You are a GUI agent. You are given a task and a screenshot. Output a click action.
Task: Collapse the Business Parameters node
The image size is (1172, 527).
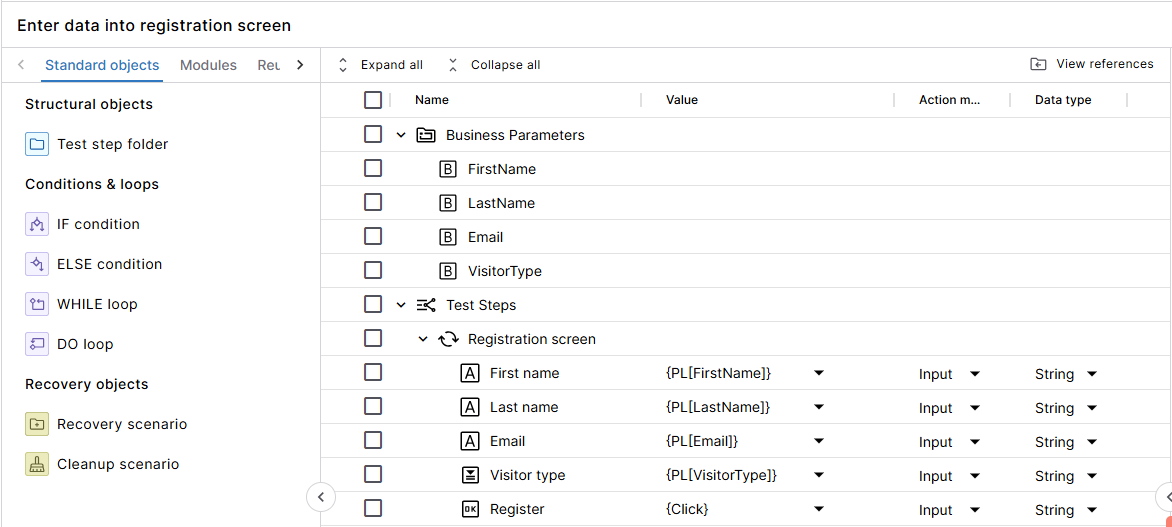point(401,135)
